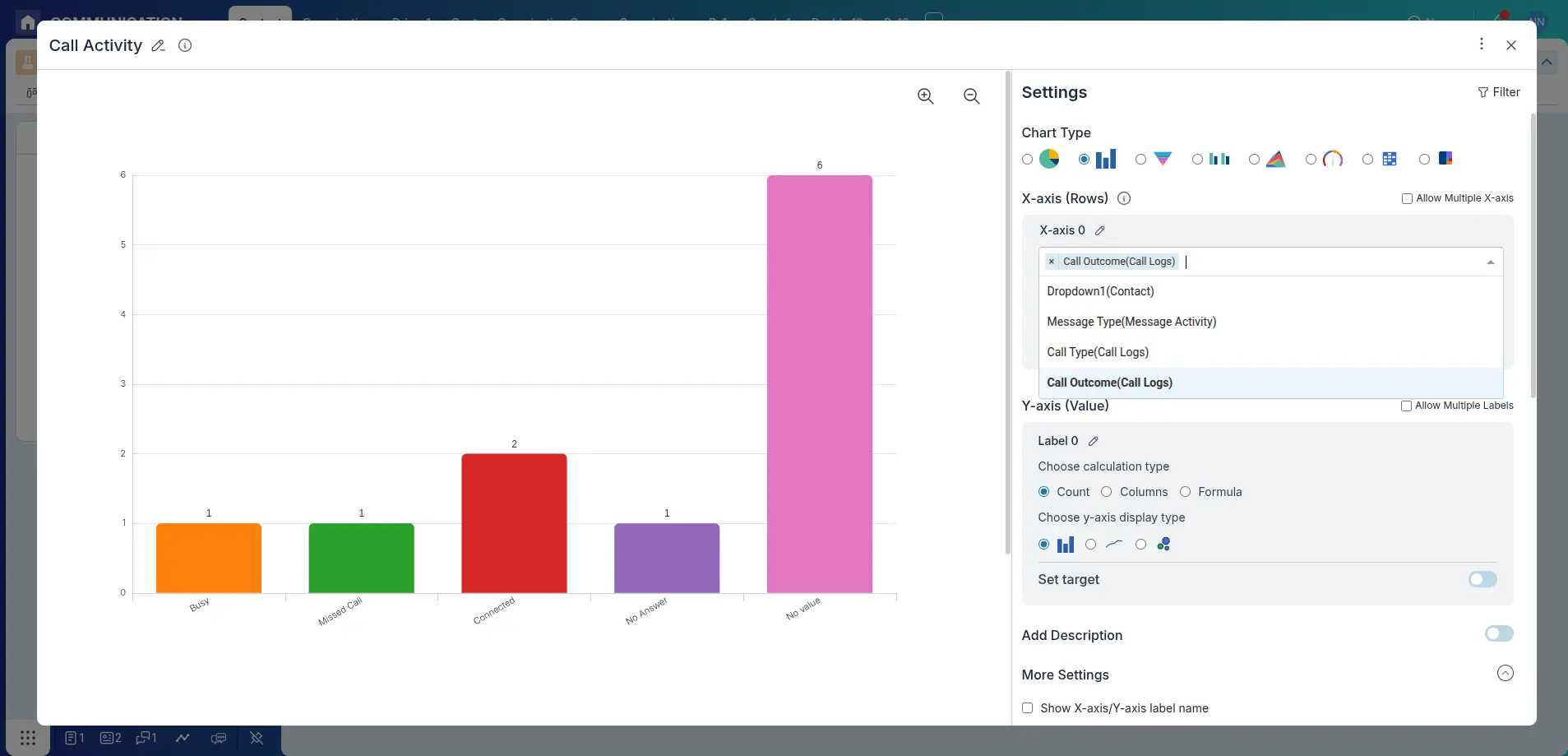Edit the Call Activity title
This screenshot has height=756, width=1568.
tap(157, 45)
